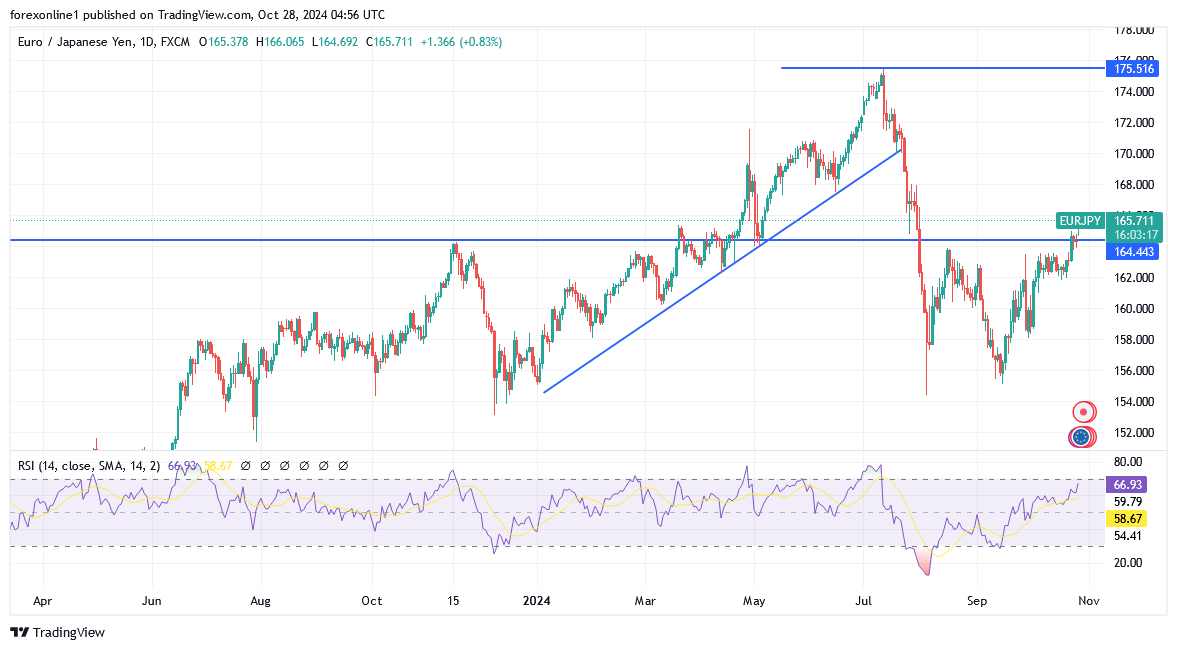Viewport: 1177px width, 650px height.
Task: Click the May label on time axis
Action: click(754, 601)
